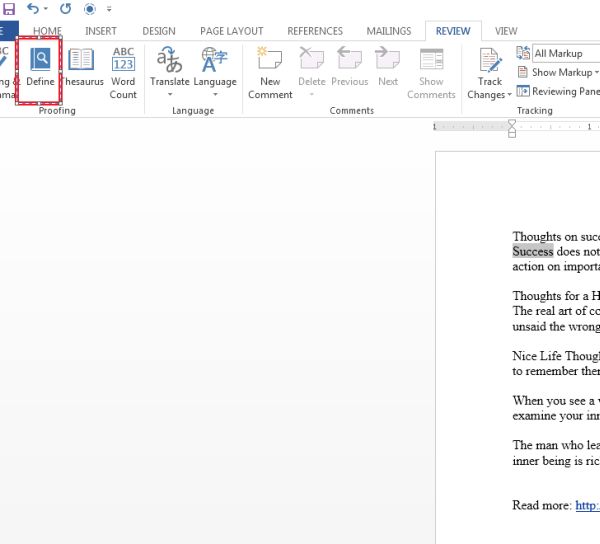Viewport: 600px width, 544px height.
Task: Click the line starting 'inner being is ric'
Action: (556, 461)
